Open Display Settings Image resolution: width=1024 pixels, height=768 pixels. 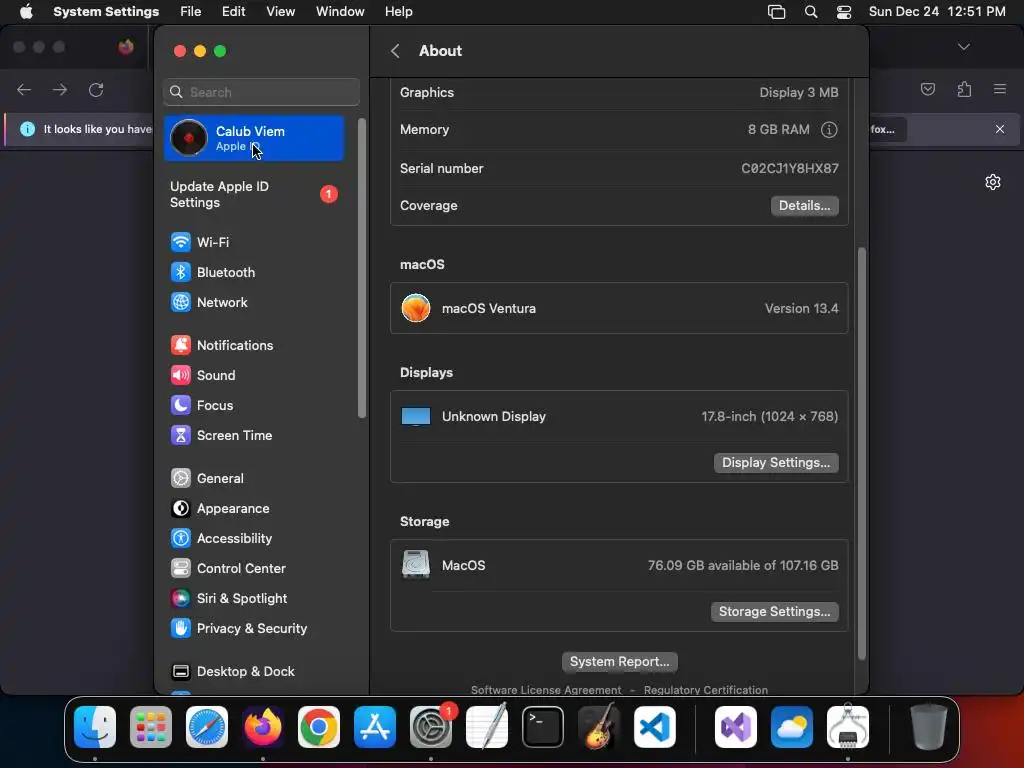click(x=776, y=463)
